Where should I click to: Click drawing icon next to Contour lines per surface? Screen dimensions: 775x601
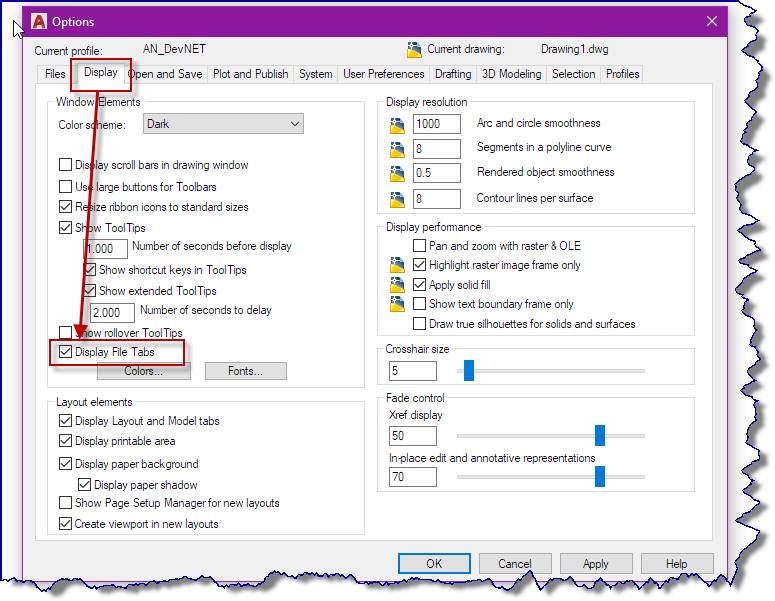397,199
